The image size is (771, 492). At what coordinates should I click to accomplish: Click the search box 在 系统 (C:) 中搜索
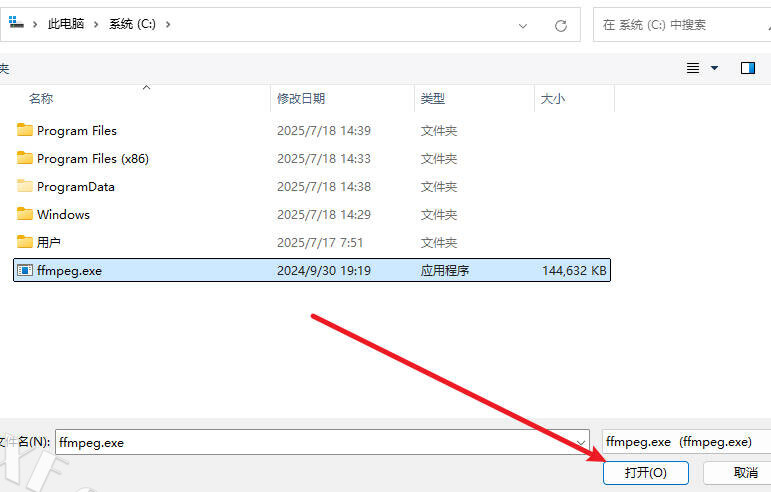pyautogui.click(x=682, y=25)
